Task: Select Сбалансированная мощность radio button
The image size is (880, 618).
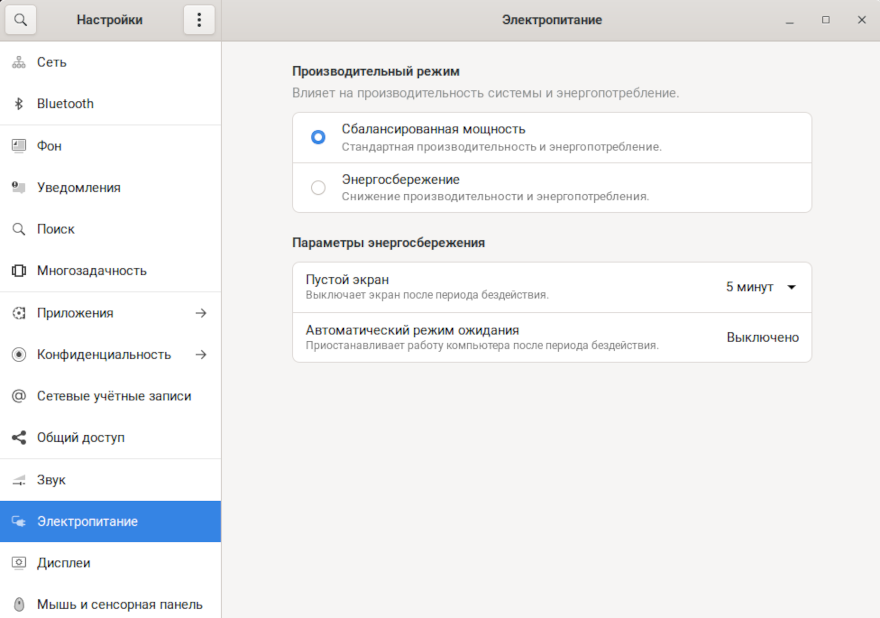Action: tap(318, 137)
